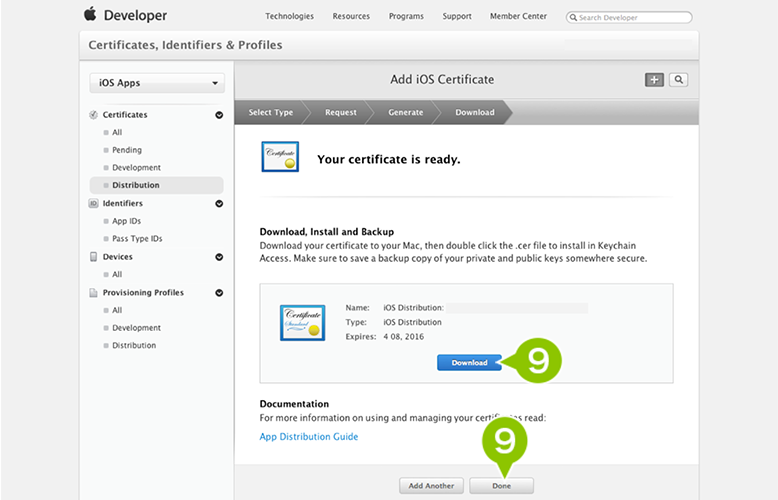Image resolution: width=778 pixels, height=500 pixels.
Task: Click the expiry date 4 08, 2016
Action: tap(404, 336)
